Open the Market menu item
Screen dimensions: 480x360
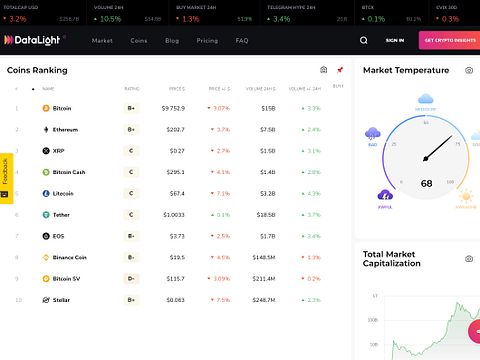[102, 41]
